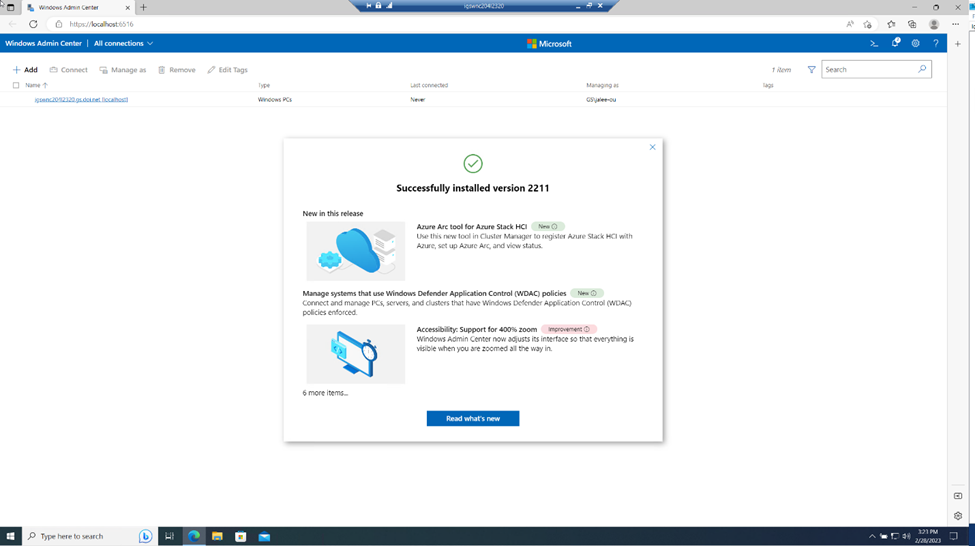Viewport: 975px width, 546px height.
Task: Click the Windows PCs type cell
Action: [x=275, y=99]
